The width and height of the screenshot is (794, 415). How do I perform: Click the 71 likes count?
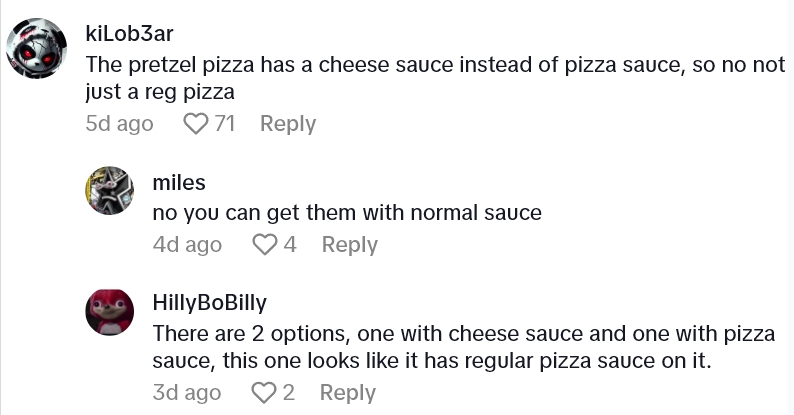point(225,124)
